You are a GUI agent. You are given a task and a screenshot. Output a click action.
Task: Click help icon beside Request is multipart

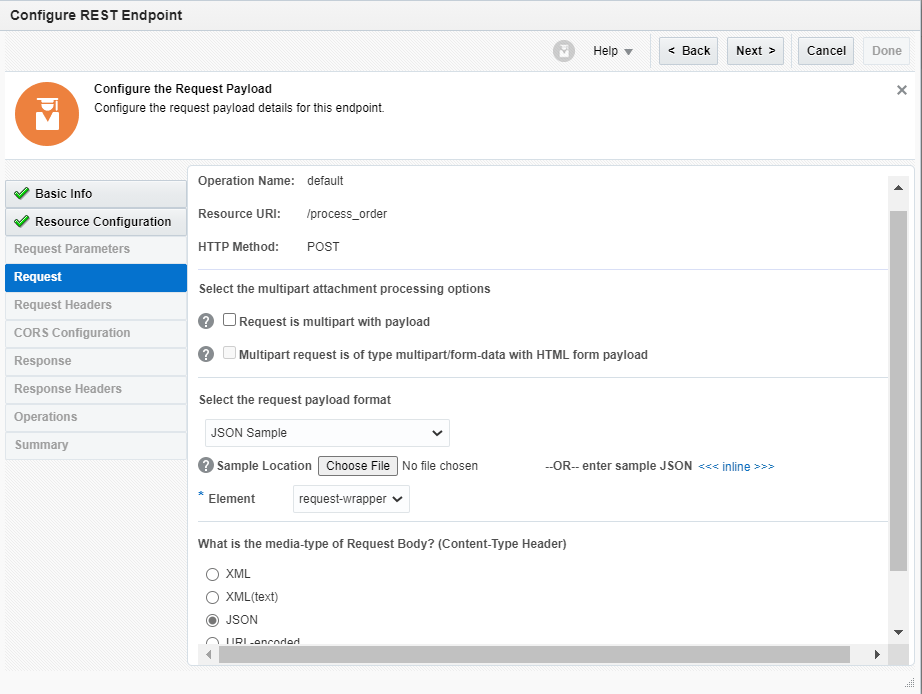point(207,322)
